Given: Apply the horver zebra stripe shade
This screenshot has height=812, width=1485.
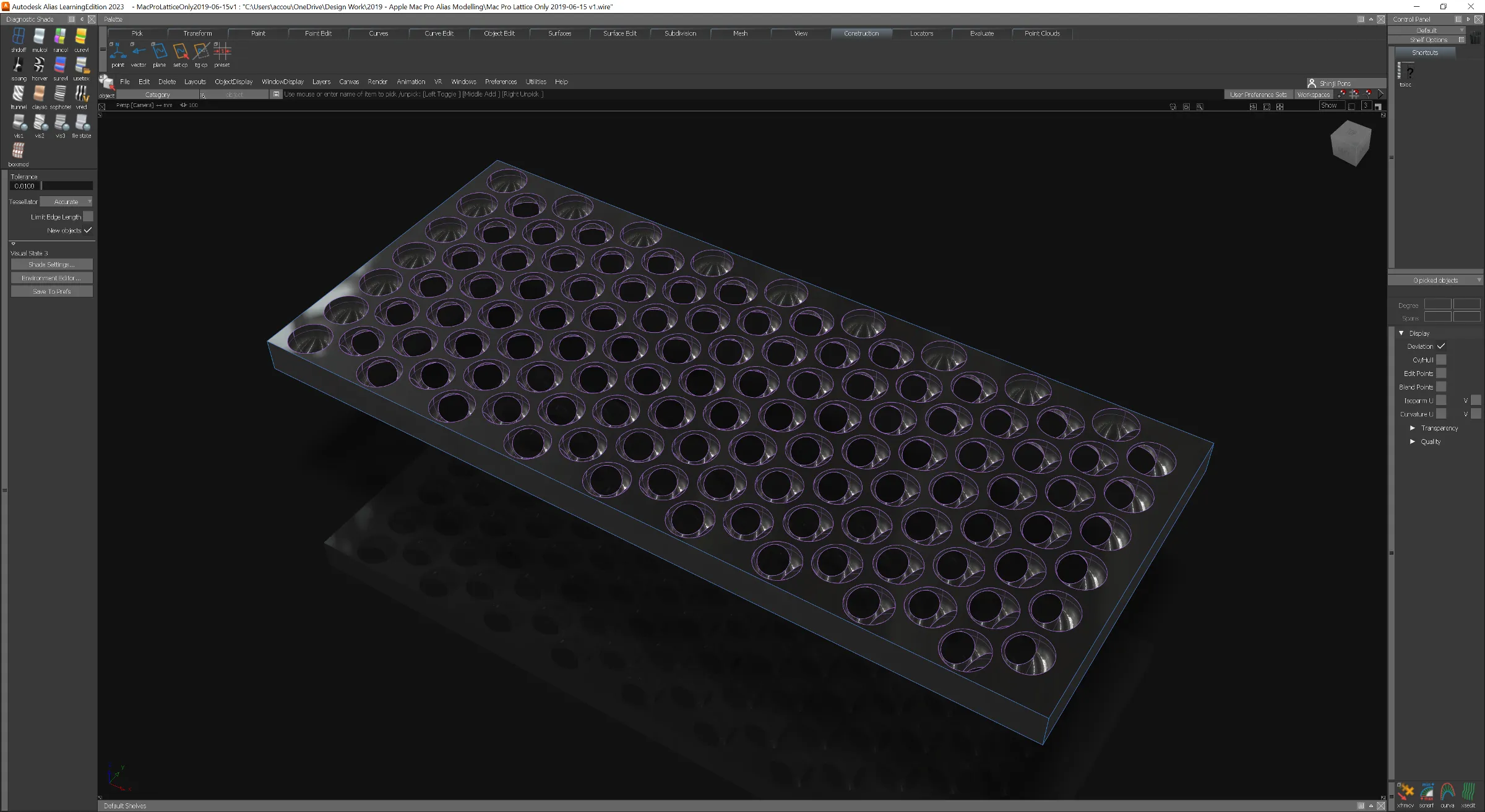Looking at the screenshot, I should (40, 65).
